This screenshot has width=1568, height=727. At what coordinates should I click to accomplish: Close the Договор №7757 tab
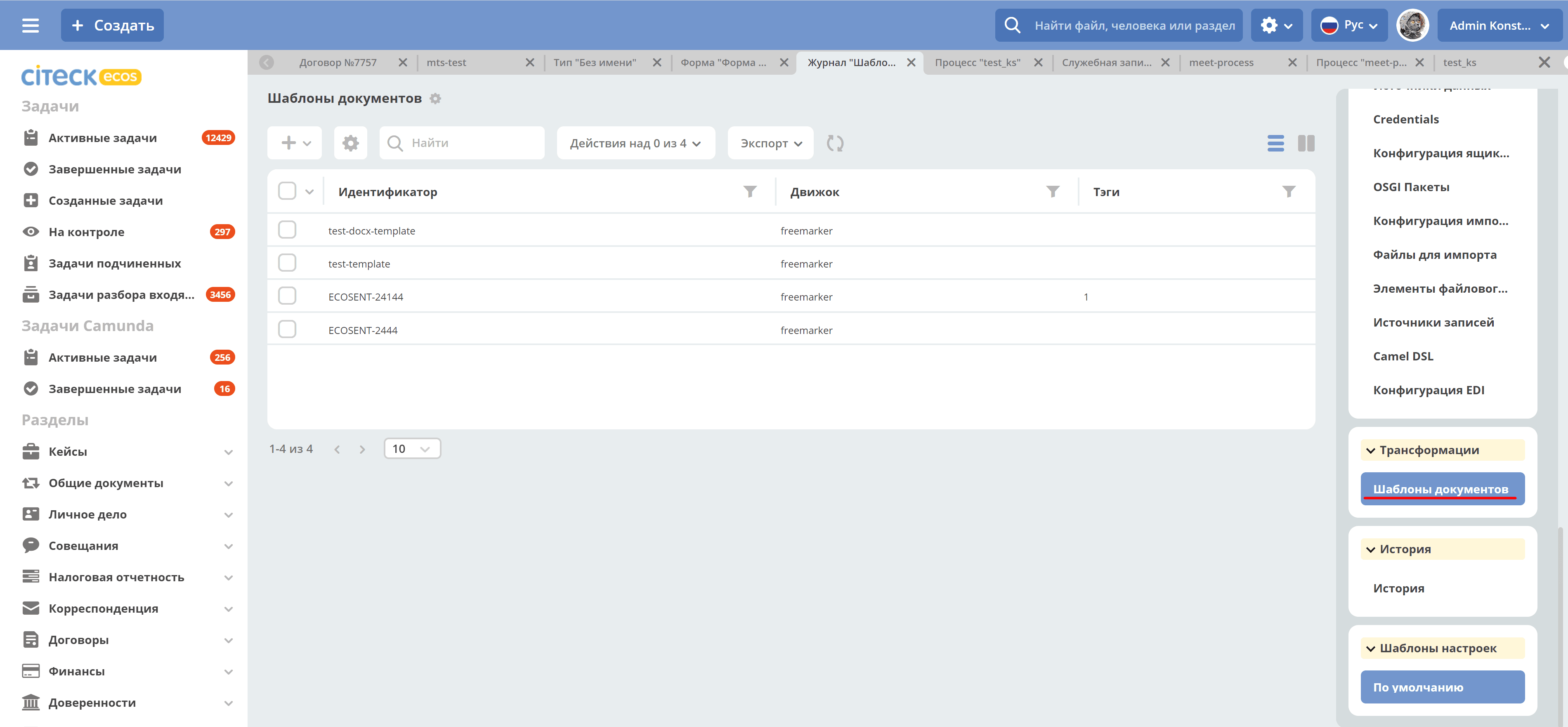point(403,62)
